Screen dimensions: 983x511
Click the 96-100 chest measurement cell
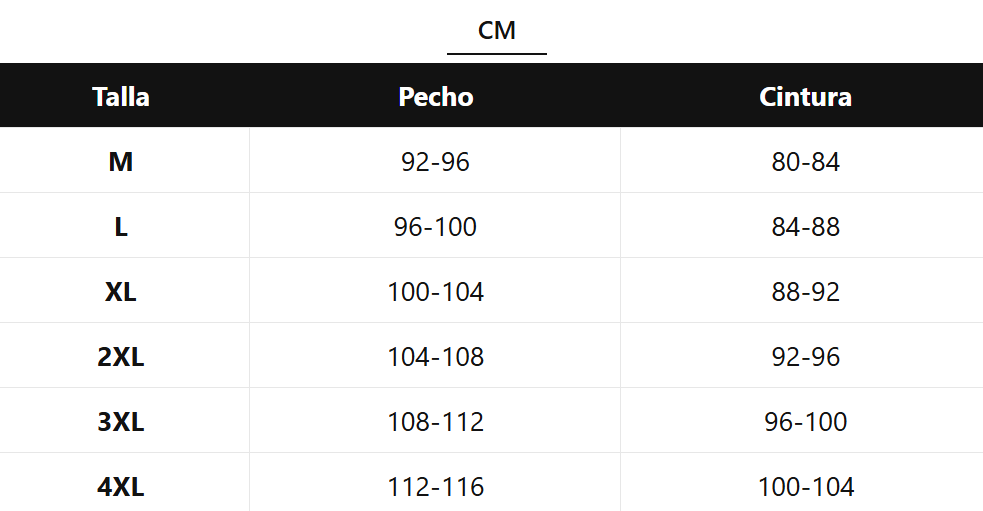point(436,227)
